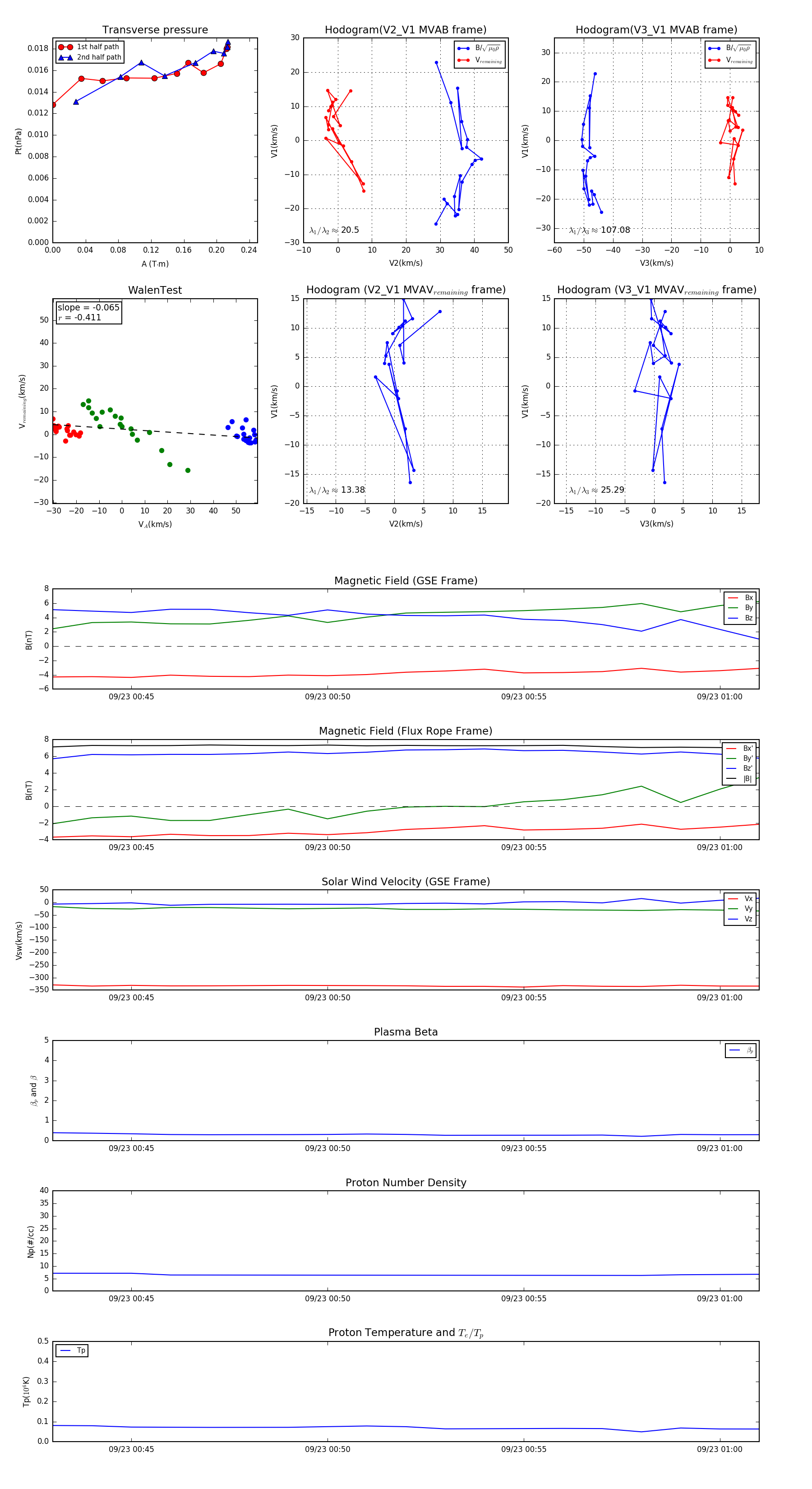Screen dimensions: 812x1489
Task: Click the Bz' legend entry in Flux Rope plot
Action: 740,768
